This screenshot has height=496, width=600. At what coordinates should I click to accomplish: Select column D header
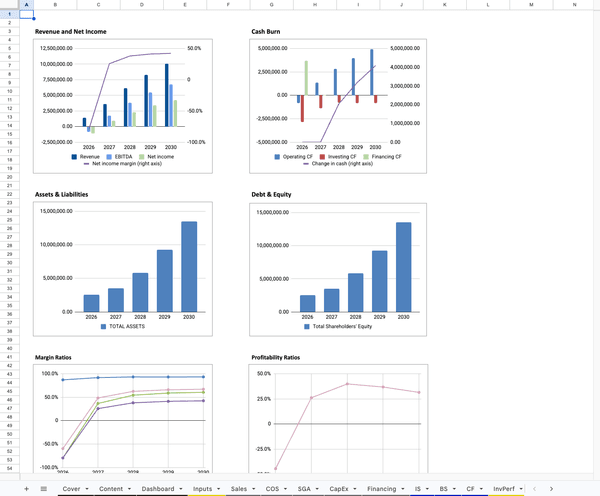click(141, 4)
